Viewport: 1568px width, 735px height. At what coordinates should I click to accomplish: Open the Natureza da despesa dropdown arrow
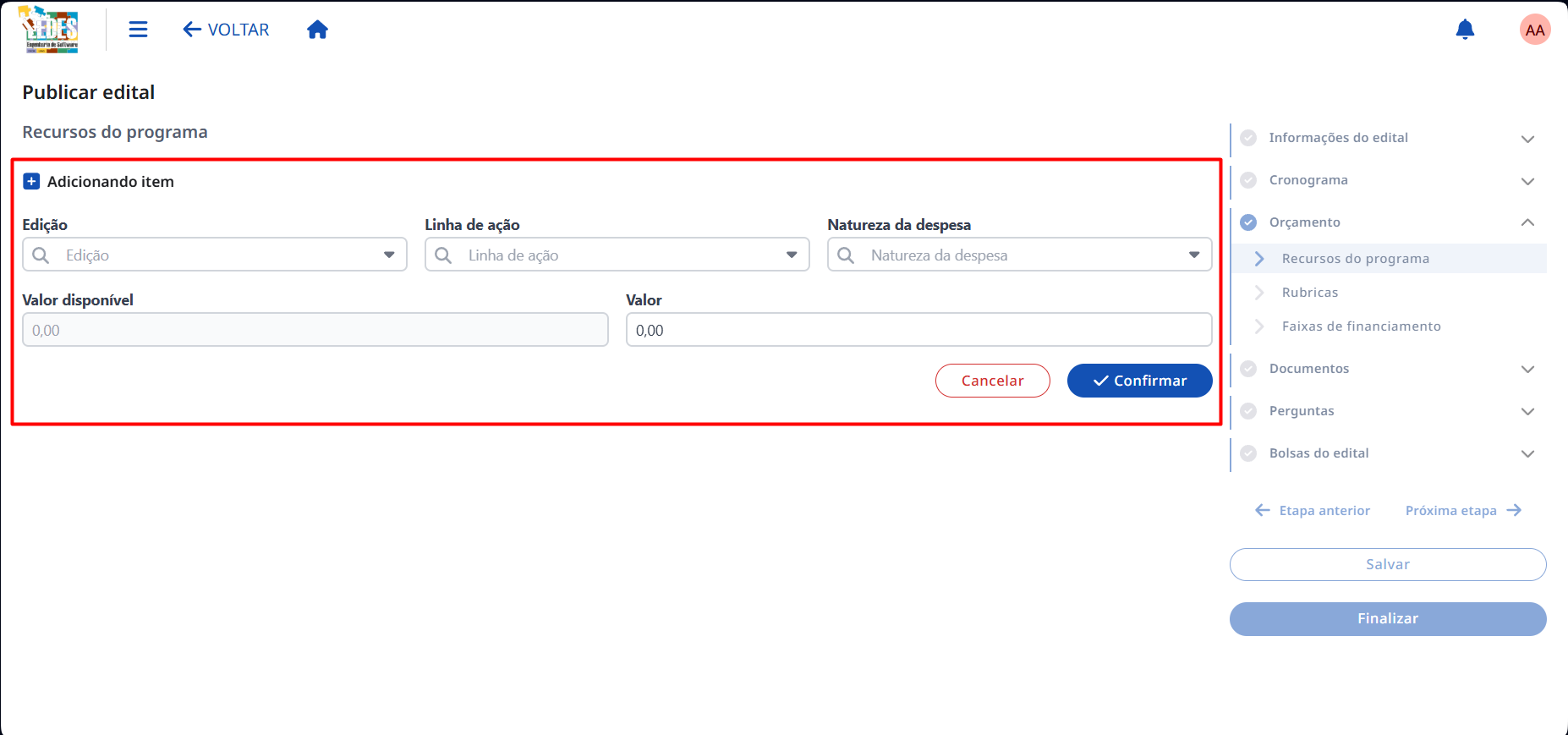[x=1194, y=255]
